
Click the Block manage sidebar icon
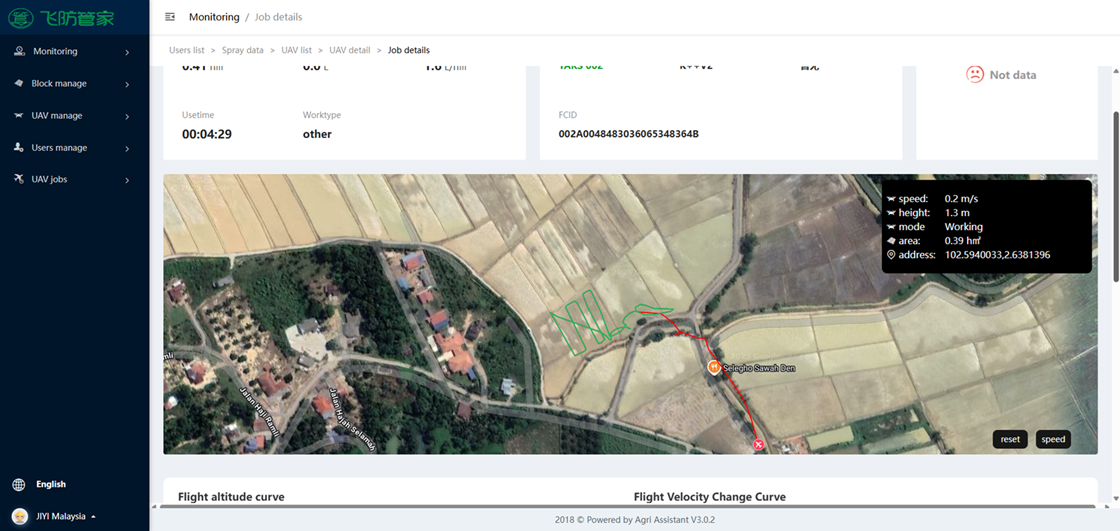click(20, 83)
